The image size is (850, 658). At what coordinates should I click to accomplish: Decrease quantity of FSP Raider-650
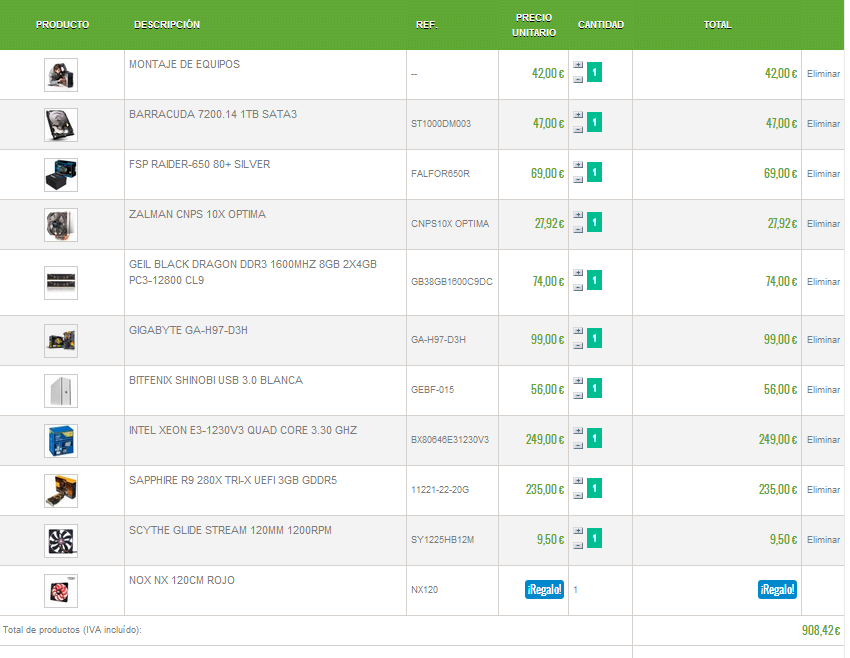point(578,179)
